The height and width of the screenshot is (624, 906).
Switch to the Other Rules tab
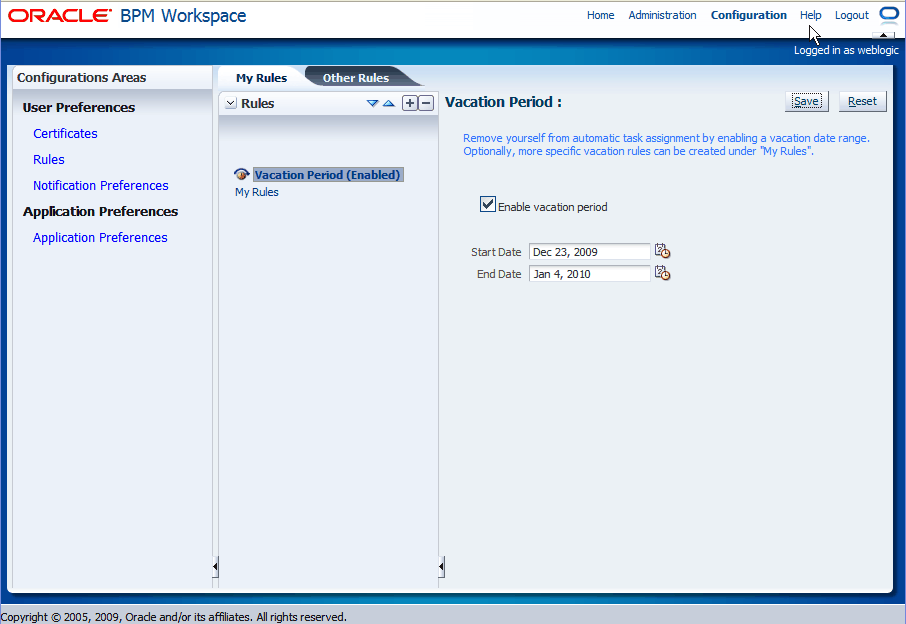pyautogui.click(x=356, y=78)
